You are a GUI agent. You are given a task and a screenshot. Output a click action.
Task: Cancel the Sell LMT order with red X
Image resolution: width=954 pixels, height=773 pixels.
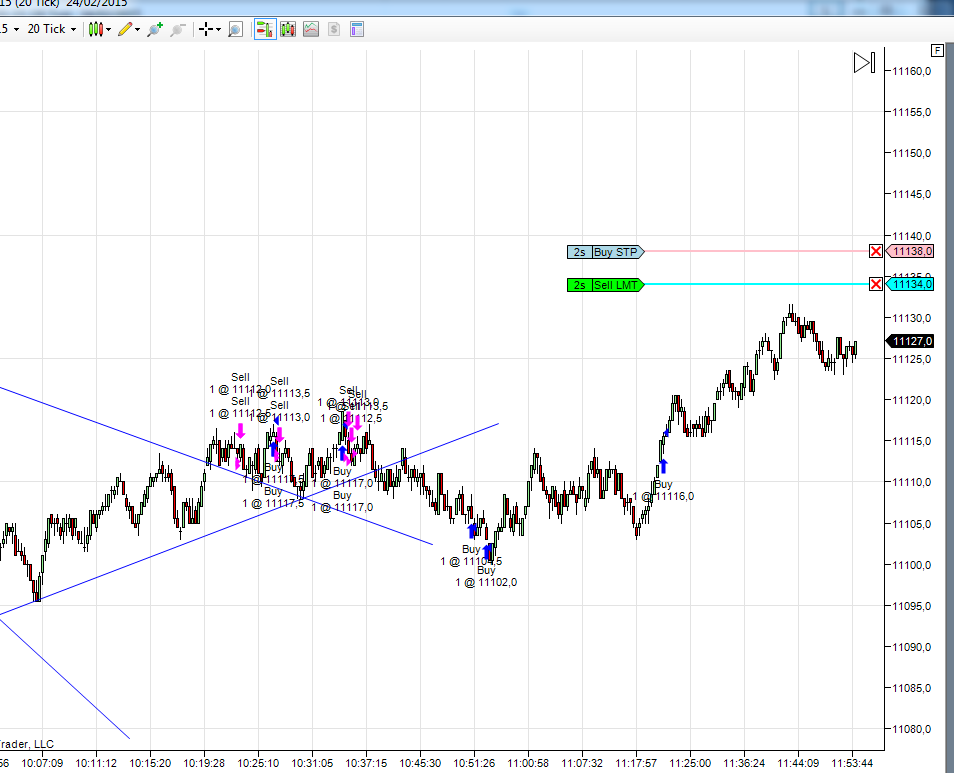(876, 284)
